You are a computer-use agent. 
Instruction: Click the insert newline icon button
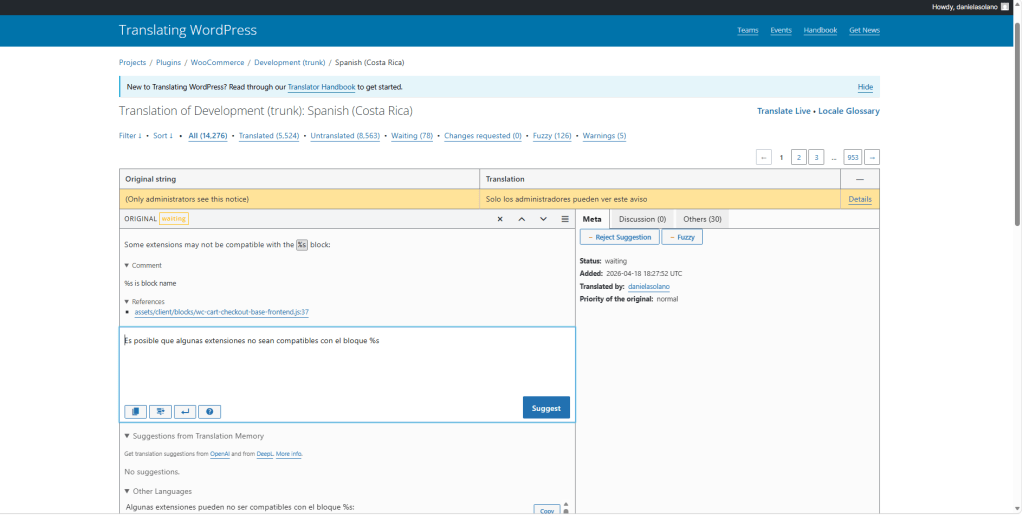pos(185,411)
